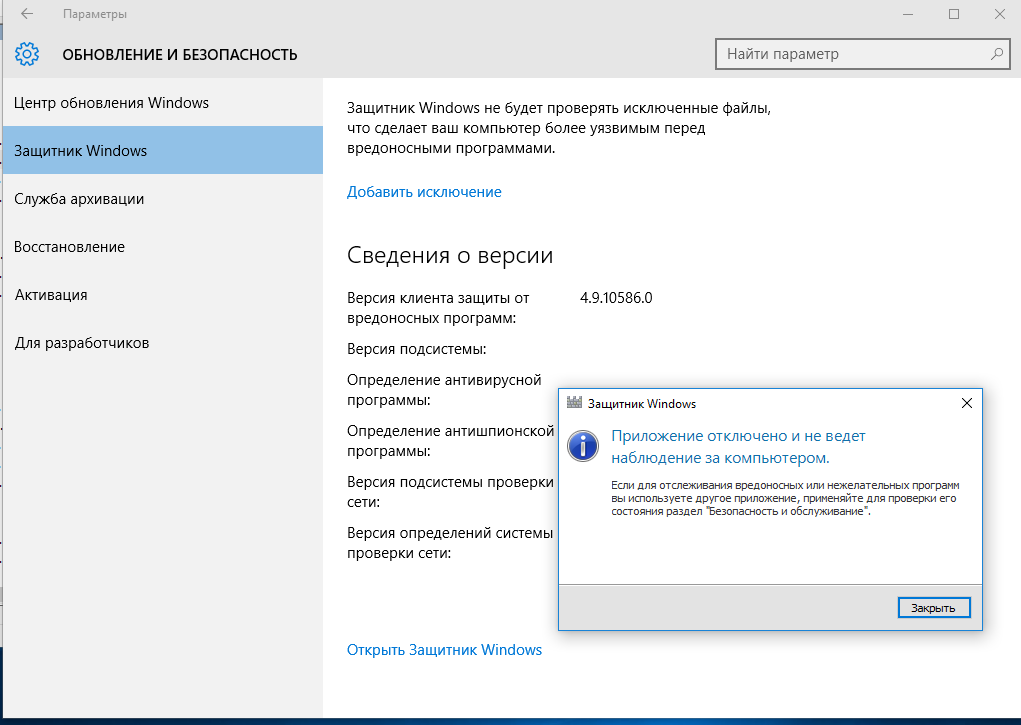Image resolution: width=1021 pixels, height=725 pixels.
Task: Open the Восстановление section
Action: pos(69,247)
